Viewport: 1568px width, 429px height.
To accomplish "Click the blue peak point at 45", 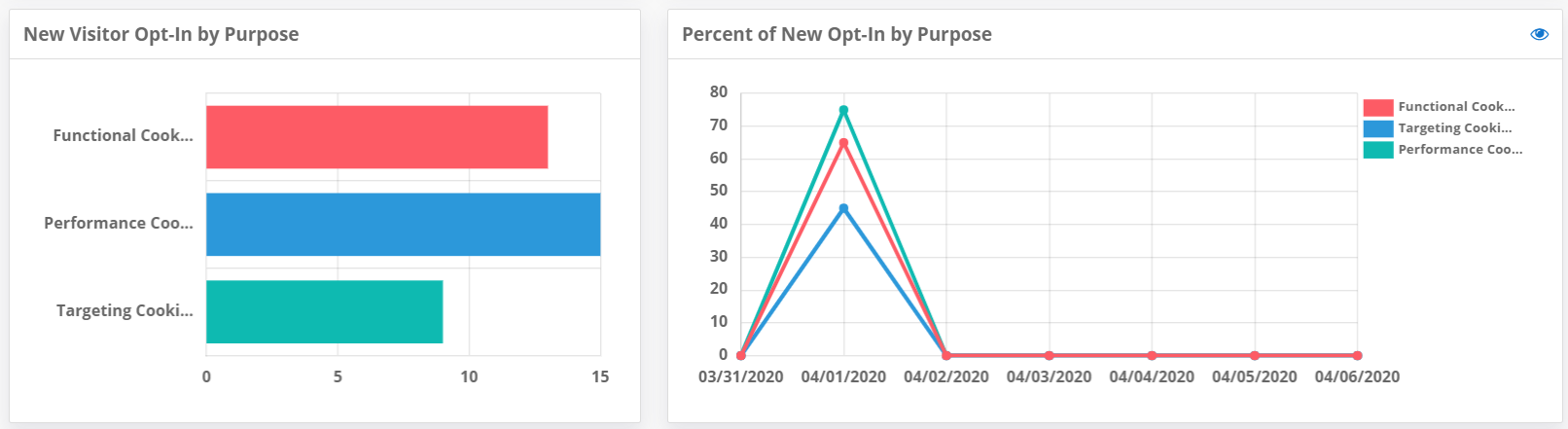I will pos(843,208).
